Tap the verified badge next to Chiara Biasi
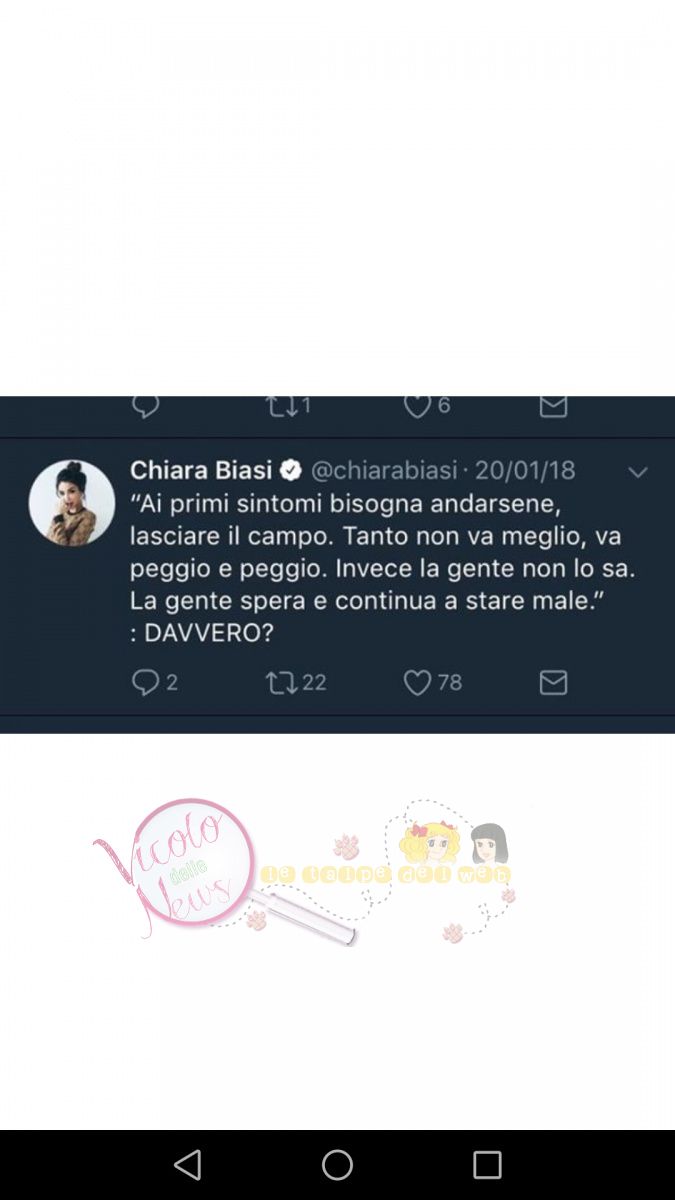The image size is (675, 1200). click(x=291, y=470)
